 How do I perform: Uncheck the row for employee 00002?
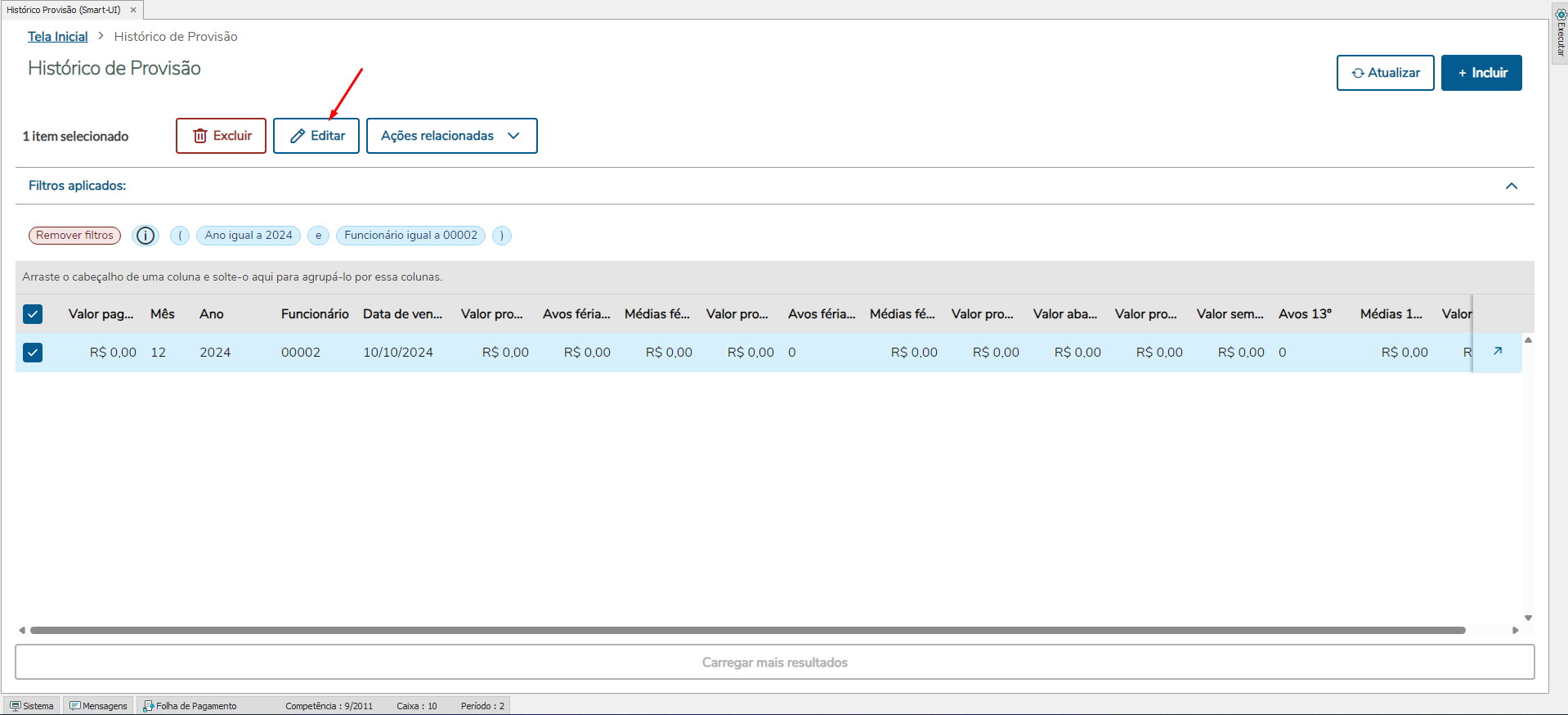coord(33,353)
